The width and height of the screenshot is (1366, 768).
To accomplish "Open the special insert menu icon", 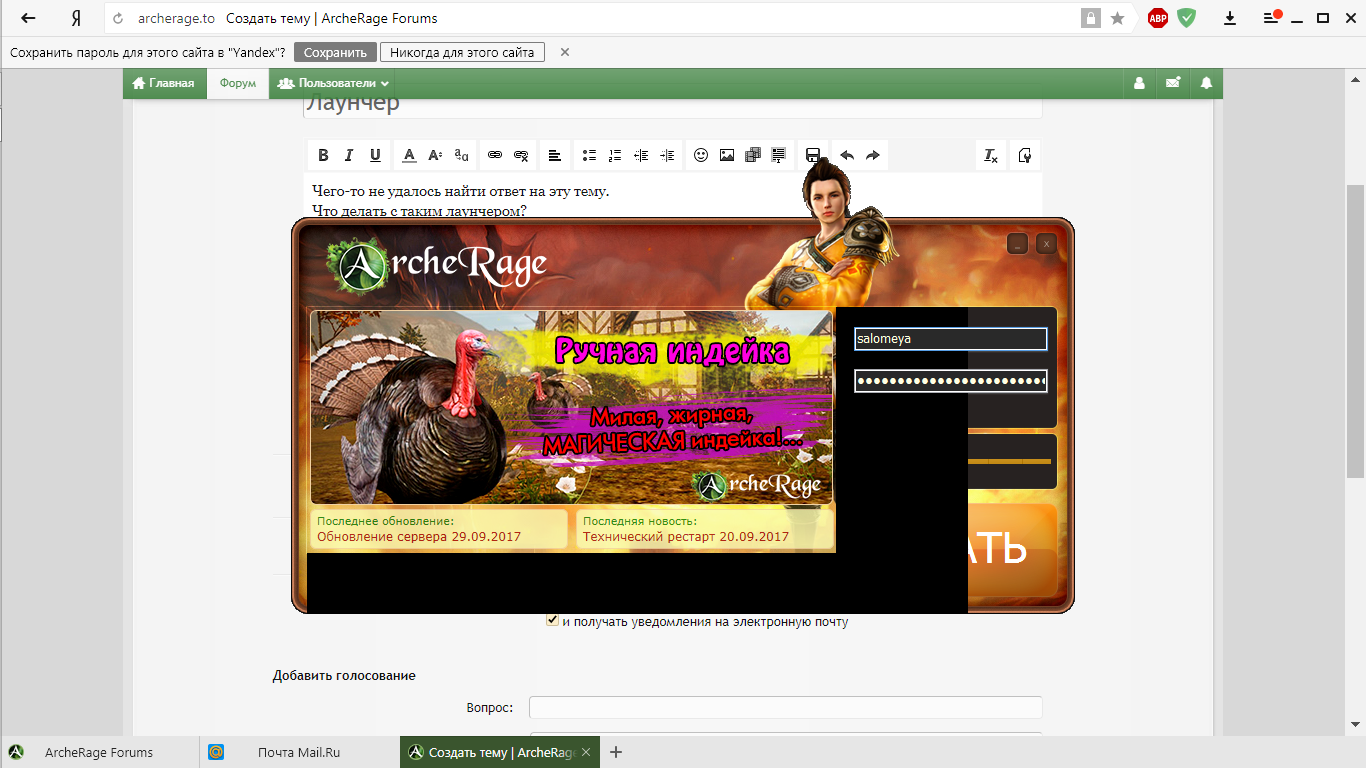I will [779, 155].
